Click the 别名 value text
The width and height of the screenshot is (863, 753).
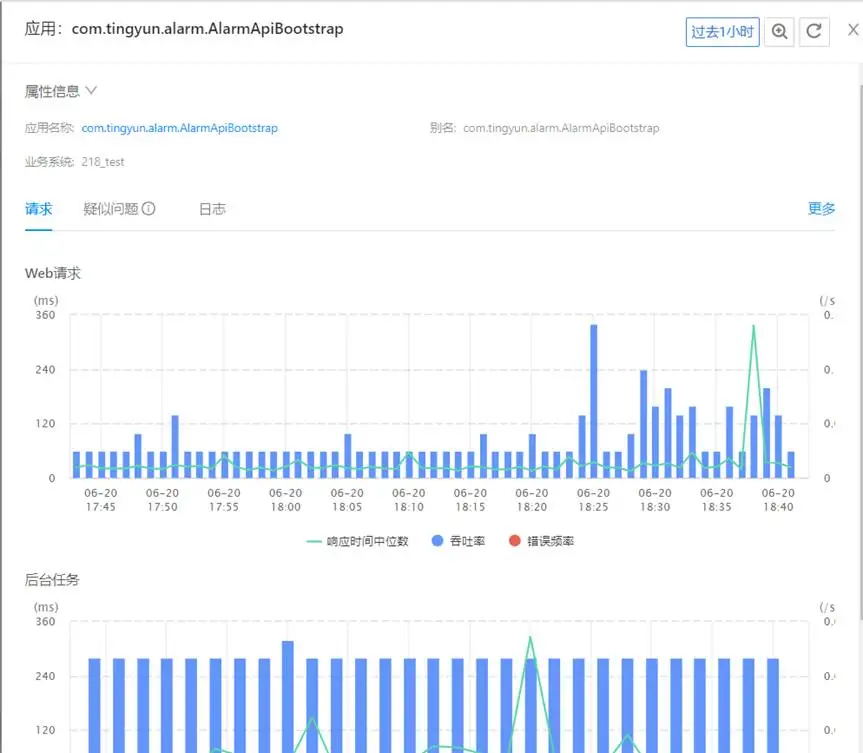pos(561,128)
